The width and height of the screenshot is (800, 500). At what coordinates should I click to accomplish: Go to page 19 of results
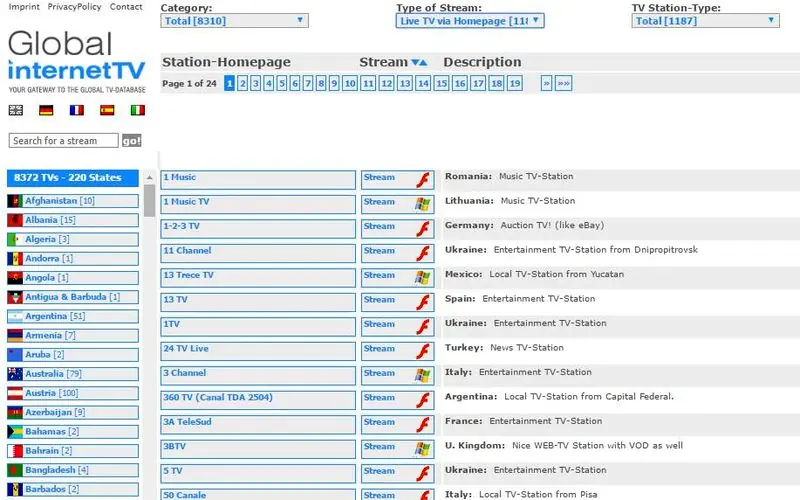coord(515,83)
